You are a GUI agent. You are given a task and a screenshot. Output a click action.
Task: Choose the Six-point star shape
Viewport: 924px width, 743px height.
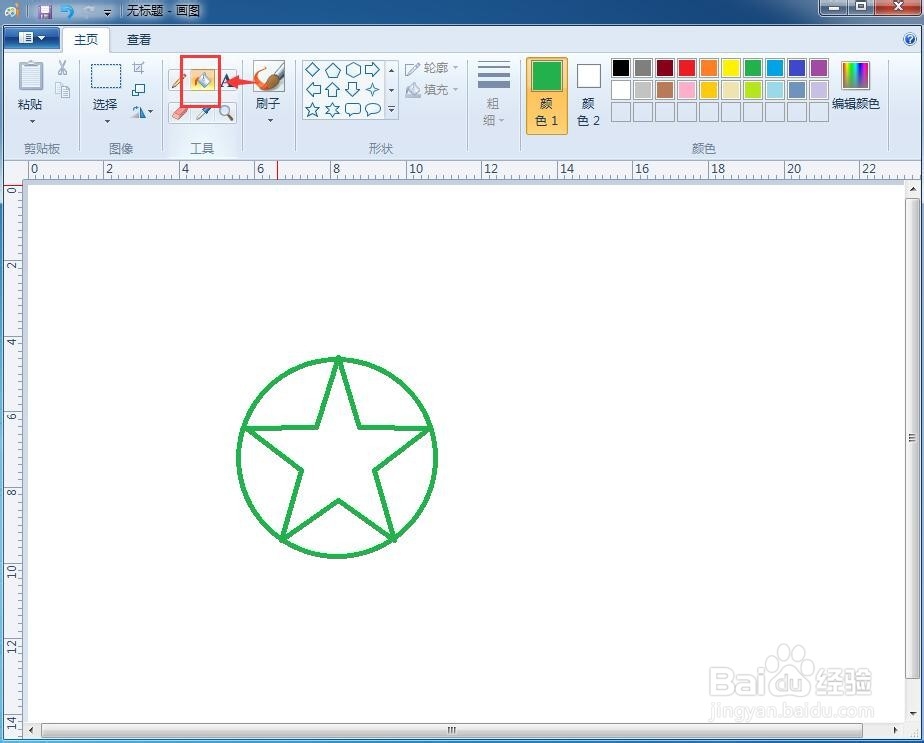tap(333, 110)
